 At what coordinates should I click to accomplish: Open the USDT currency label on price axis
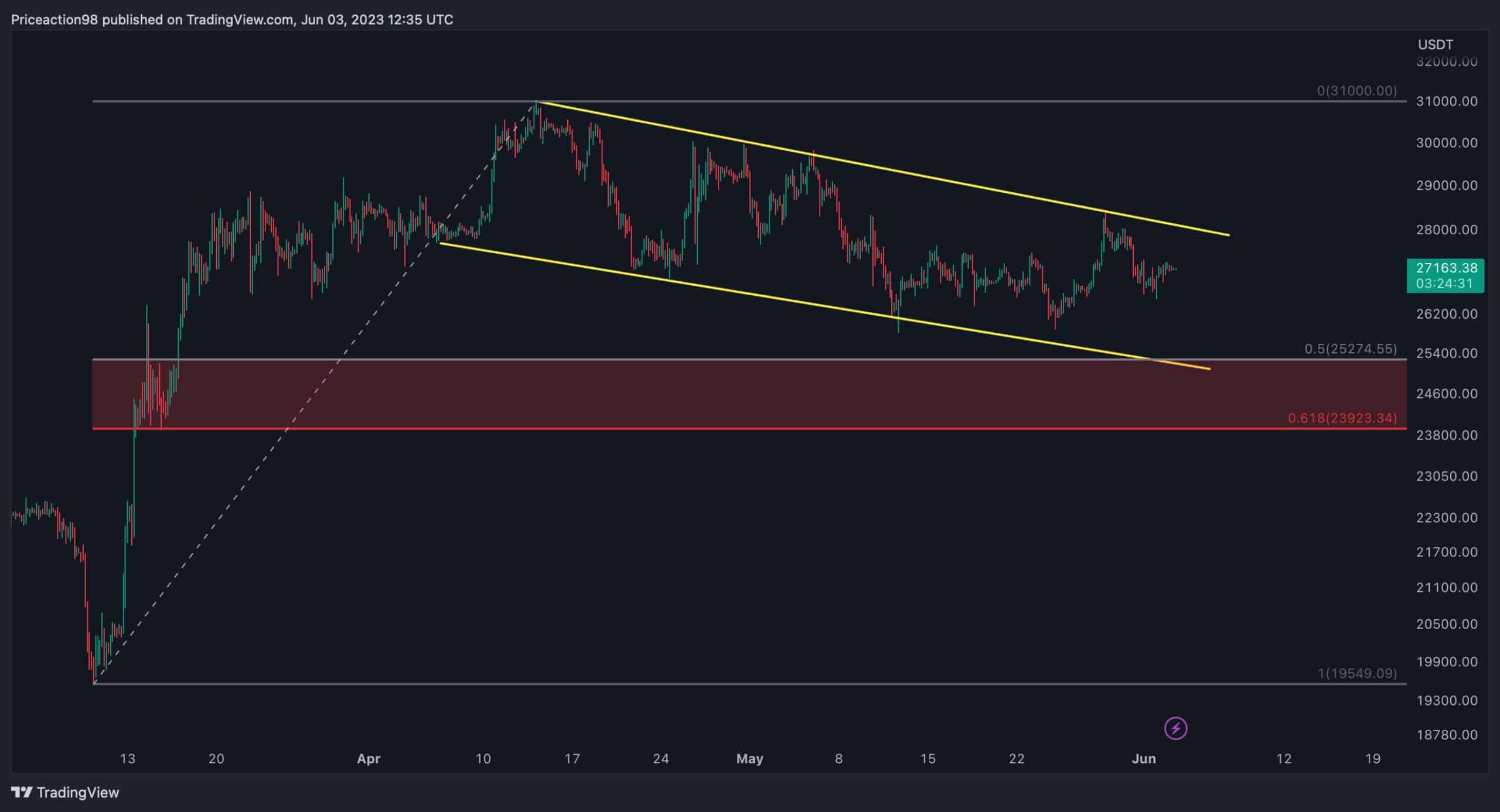pyautogui.click(x=1435, y=45)
